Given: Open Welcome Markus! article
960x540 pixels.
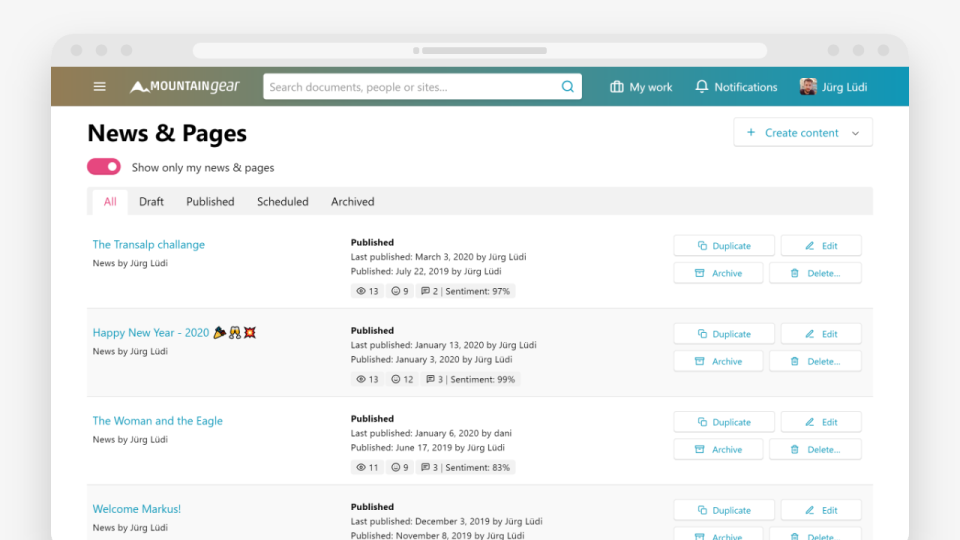Looking at the screenshot, I should point(137,509).
